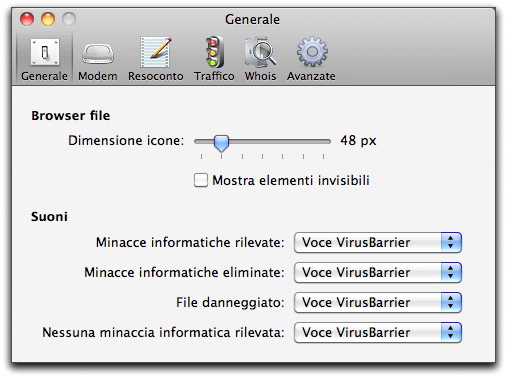Minimize the window with yellow button

click(x=48, y=19)
